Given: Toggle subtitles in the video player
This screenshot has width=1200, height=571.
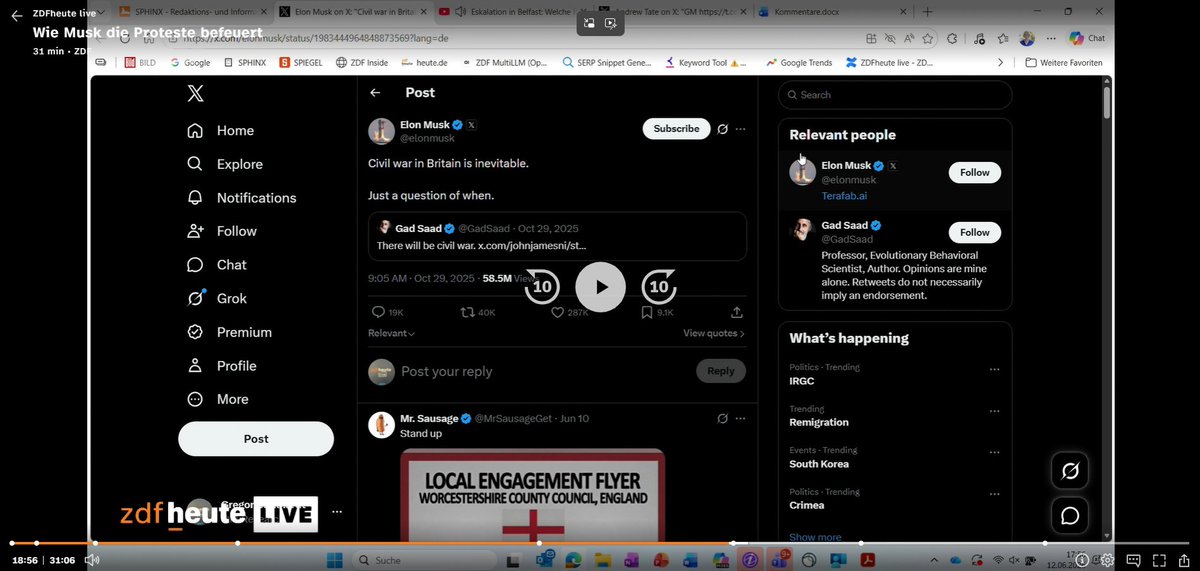Looking at the screenshot, I should point(1134,560).
